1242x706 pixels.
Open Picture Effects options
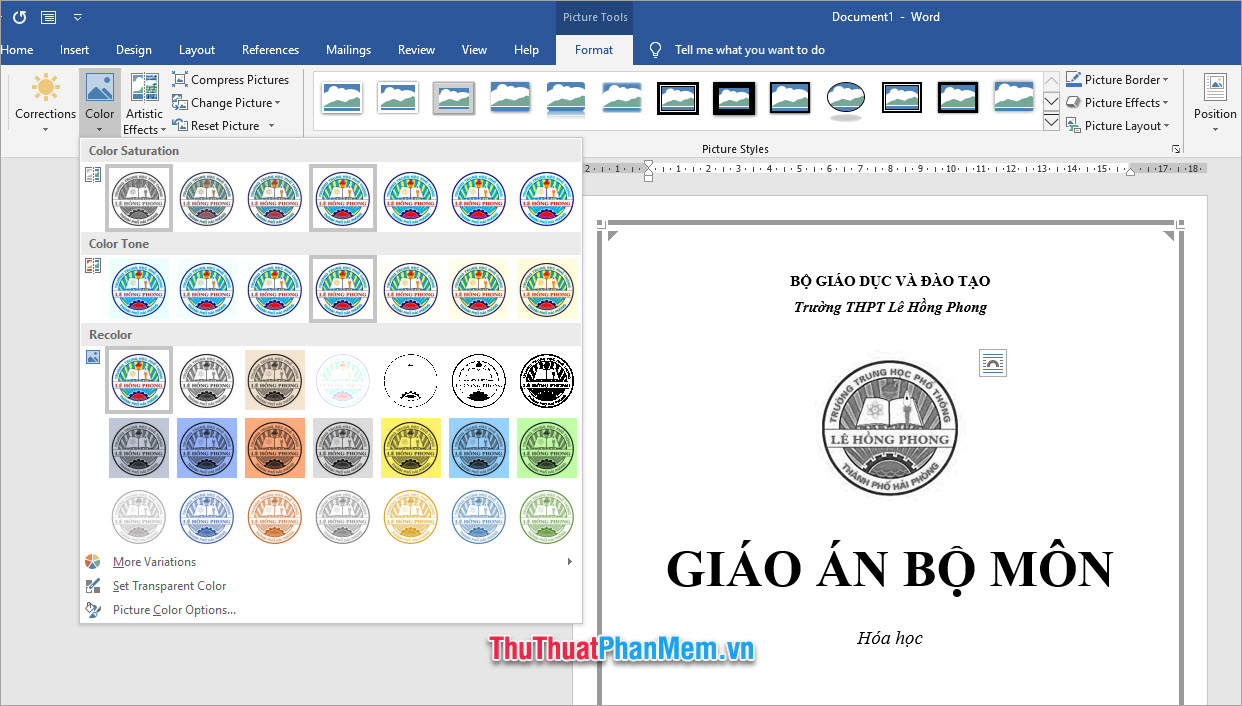[1117, 102]
